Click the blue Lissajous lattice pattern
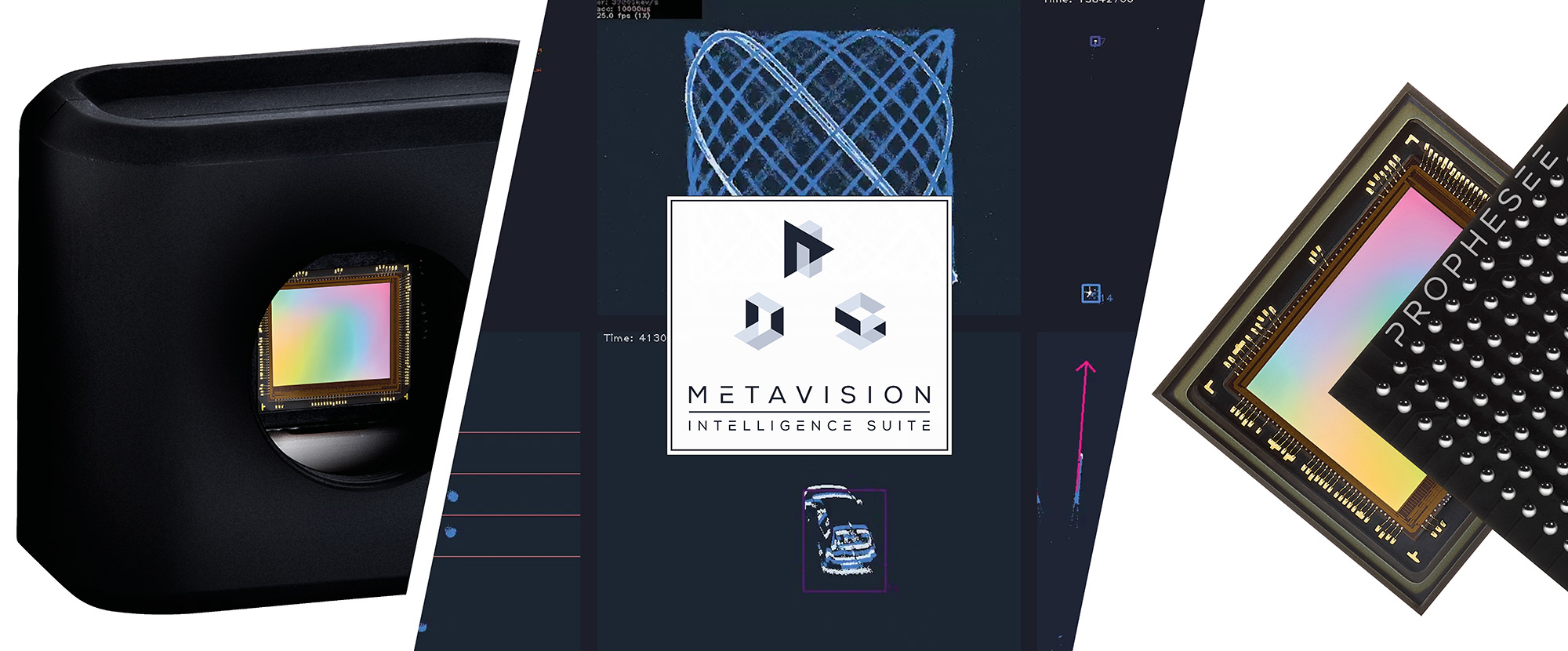The width and height of the screenshot is (1568, 651). pos(819,110)
